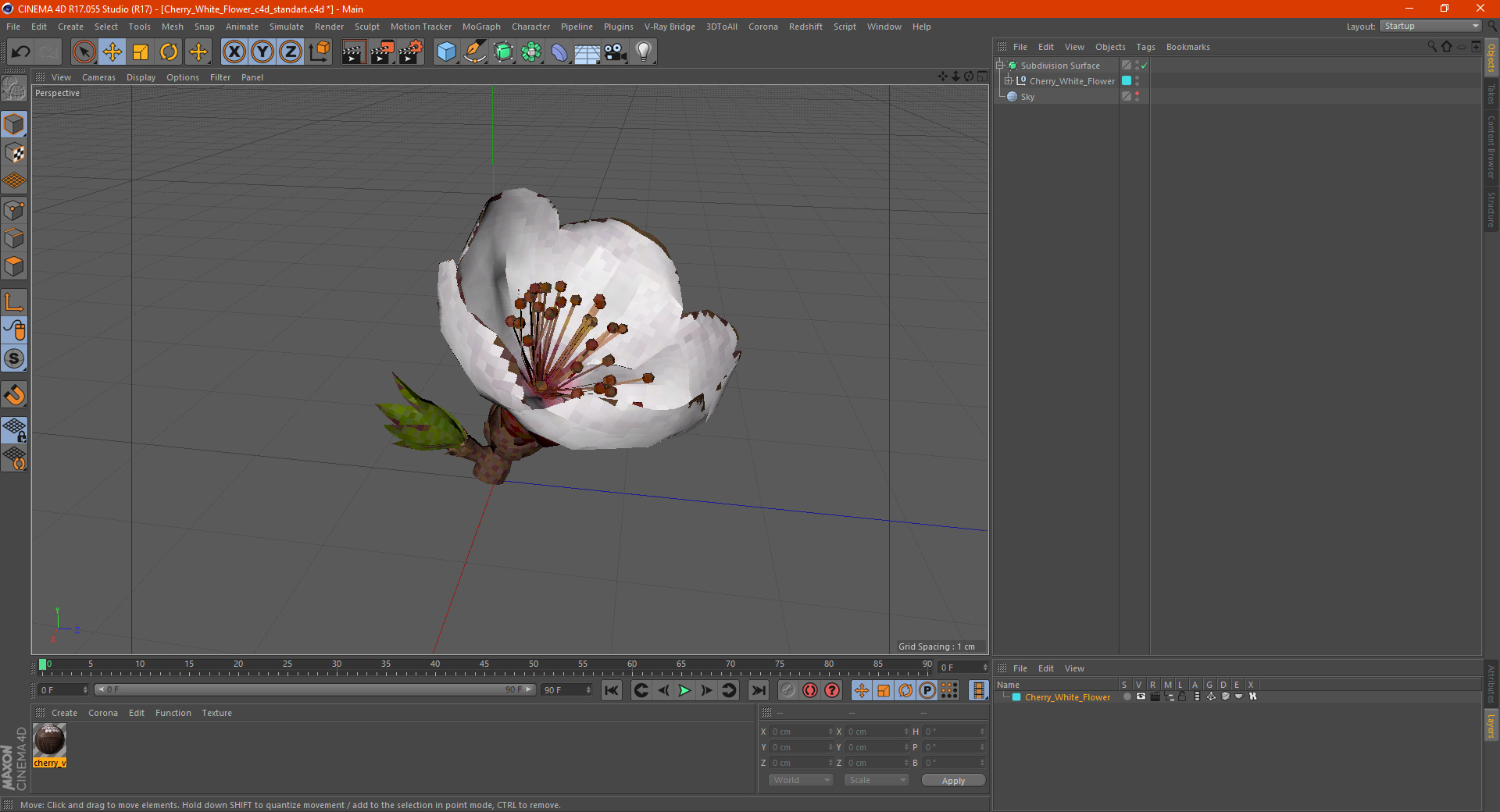
Task: Toggle Y axis lock
Action: [x=262, y=52]
